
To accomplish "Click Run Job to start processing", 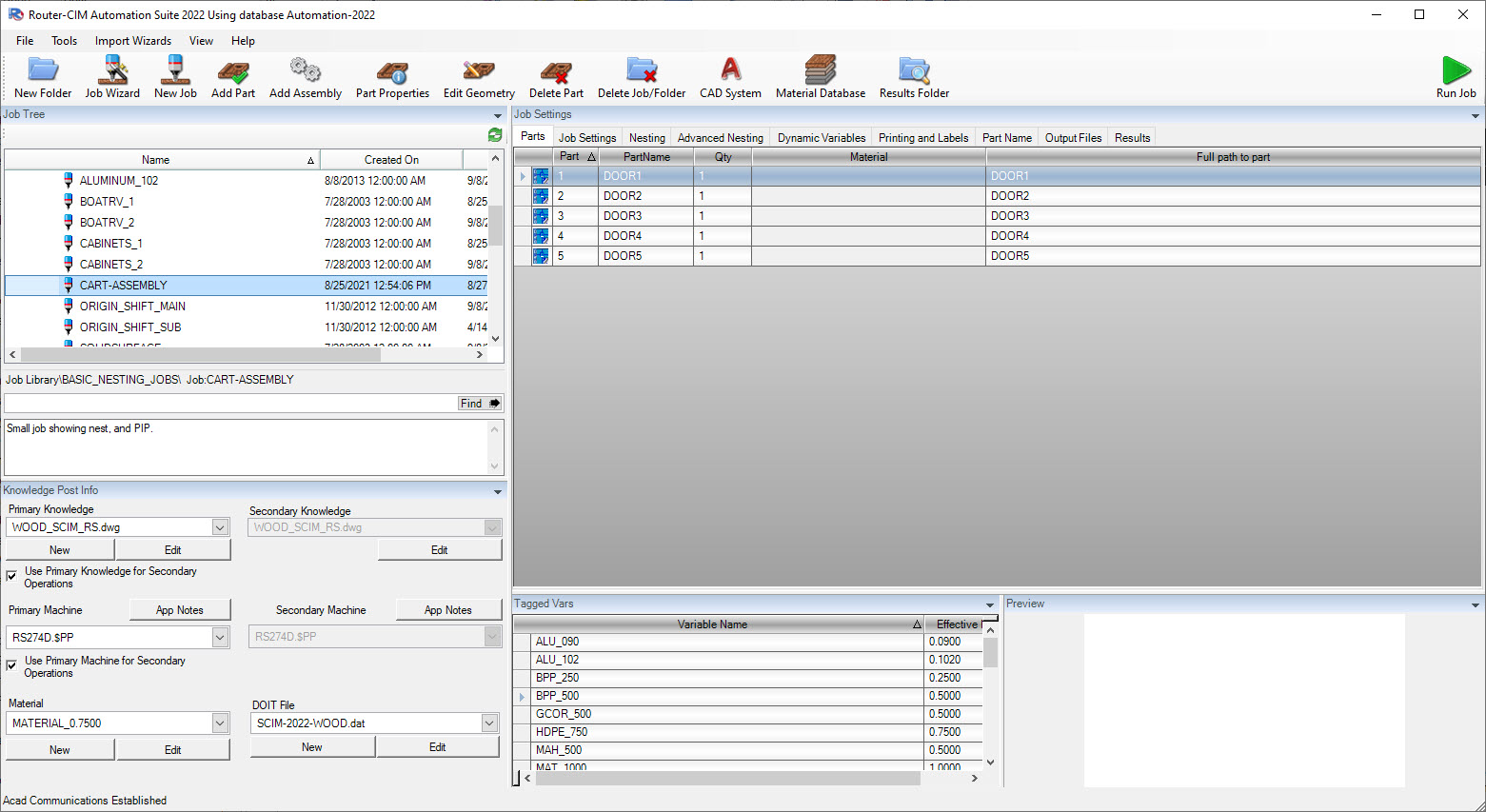I will (x=1455, y=76).
